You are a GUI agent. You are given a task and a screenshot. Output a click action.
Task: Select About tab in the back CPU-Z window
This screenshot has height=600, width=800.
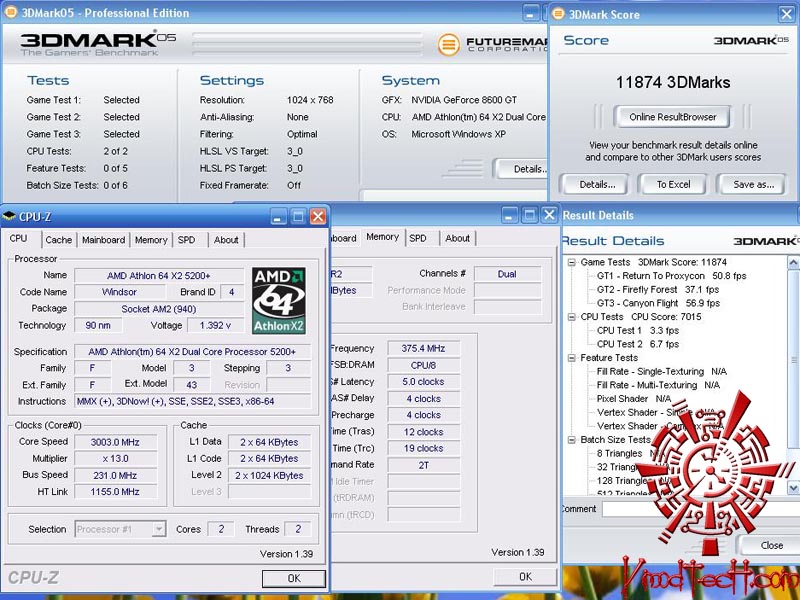click(x=458, y=238)
